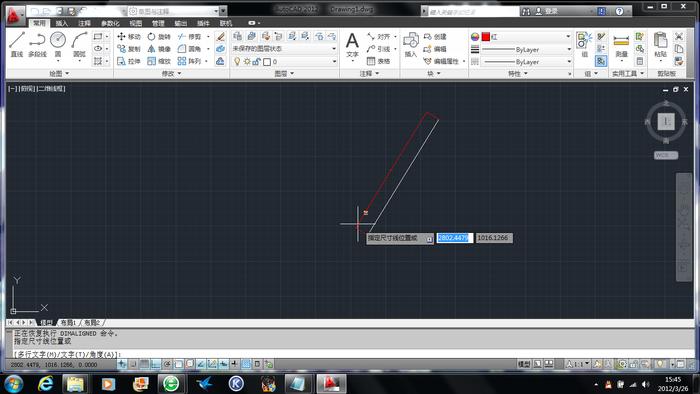700x394 pixels.
Task: Click the Trim (修剪) tool
Action: [x=189, y=37]
